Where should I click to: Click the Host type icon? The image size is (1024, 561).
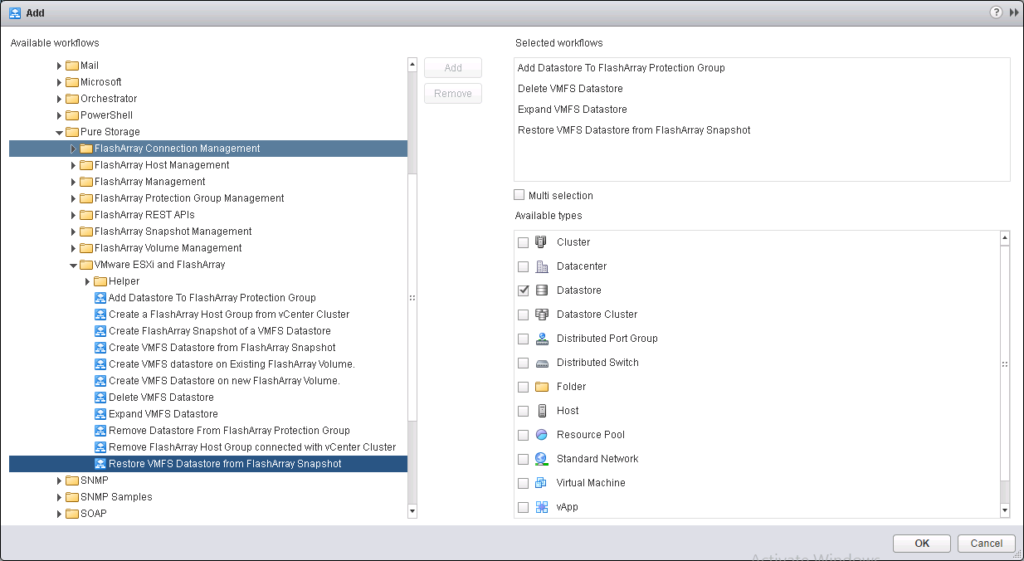[541, 411]
